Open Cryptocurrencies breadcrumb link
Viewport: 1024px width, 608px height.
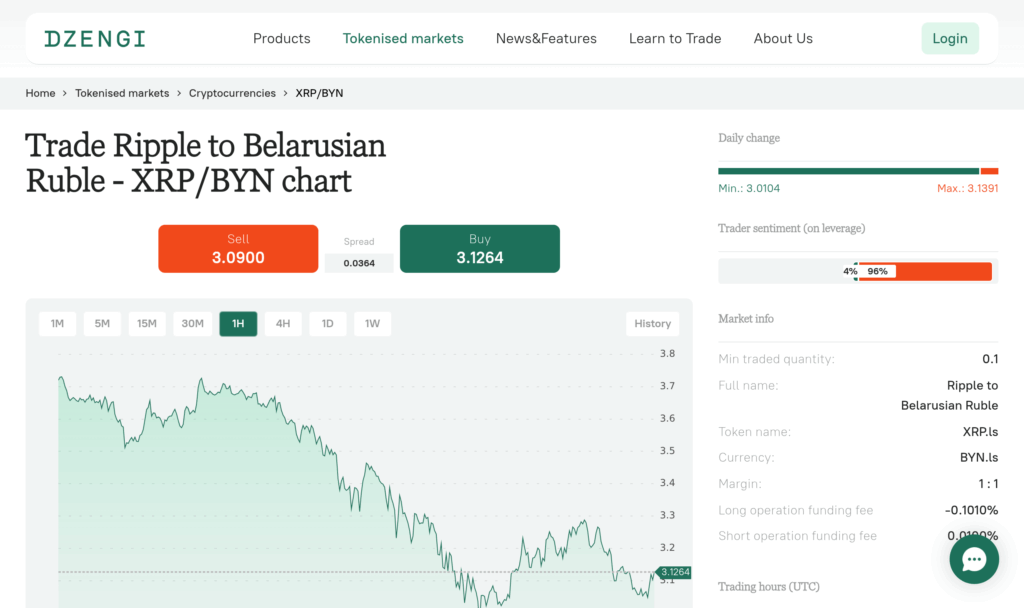coord(232,93)
